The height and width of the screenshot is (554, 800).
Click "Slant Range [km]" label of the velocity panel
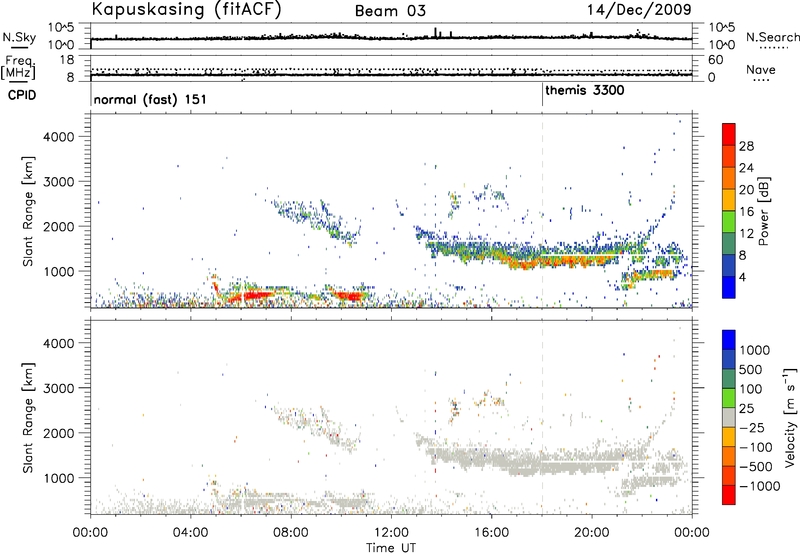(x=28, y=417)
